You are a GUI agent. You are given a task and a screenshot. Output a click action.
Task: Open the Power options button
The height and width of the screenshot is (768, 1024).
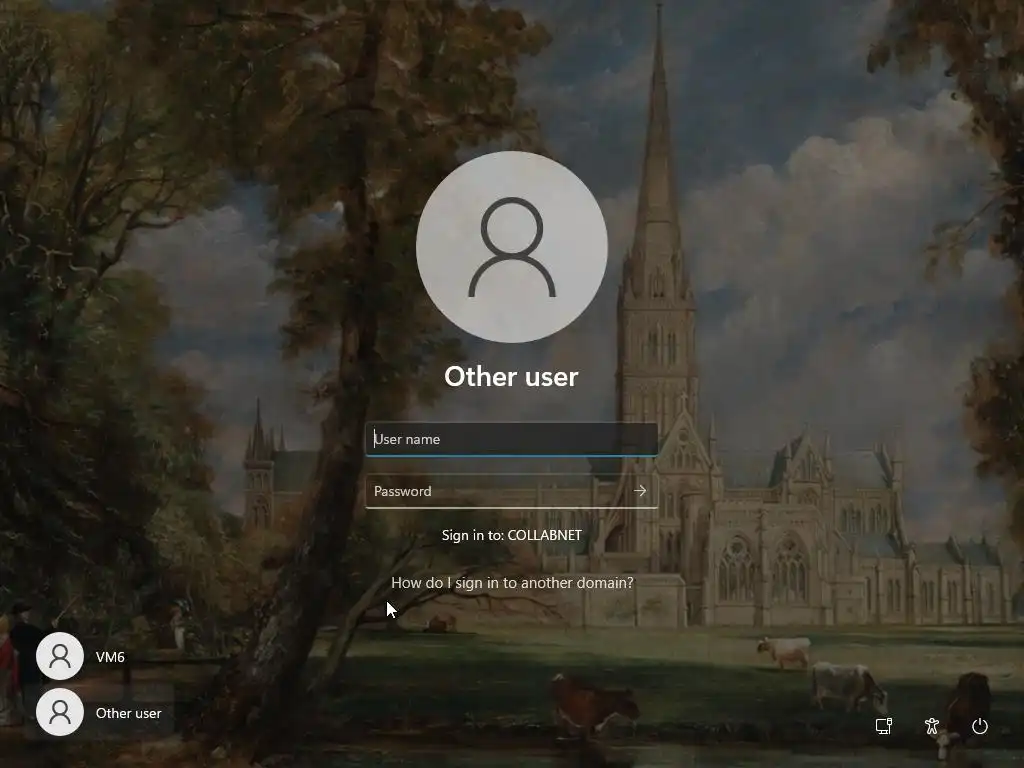(x=980, y=726)
